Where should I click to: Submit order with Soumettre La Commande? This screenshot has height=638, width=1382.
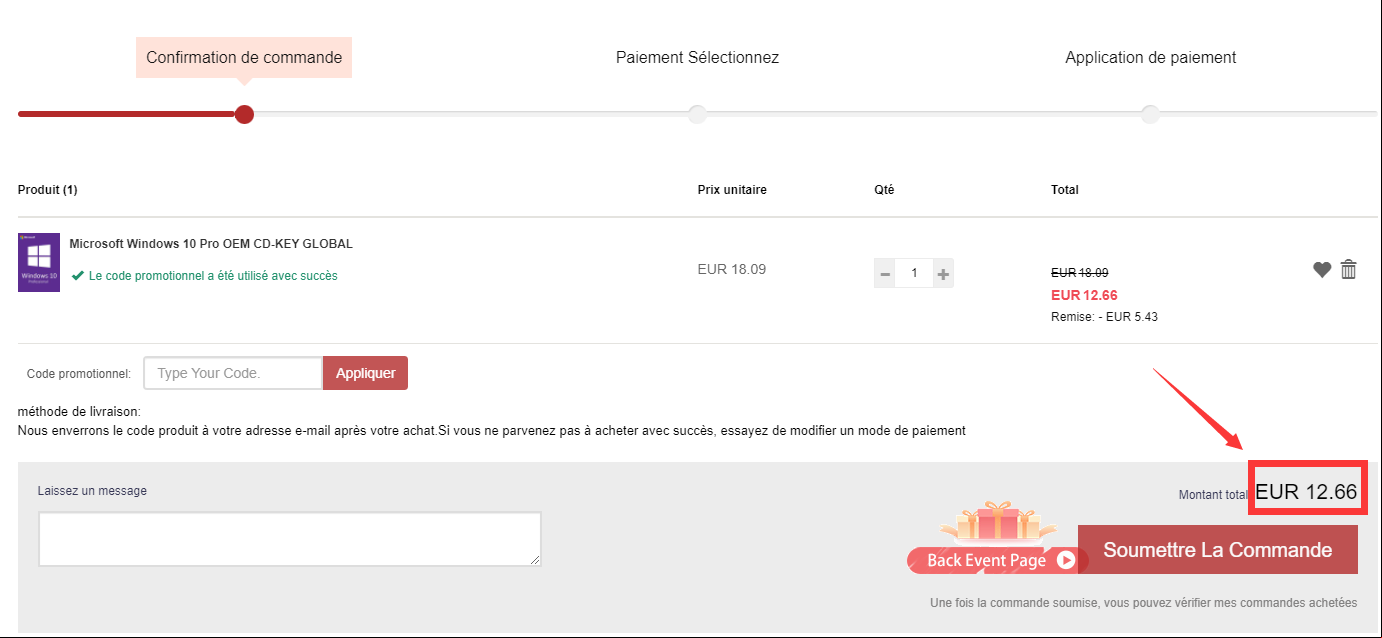[1217, 550]
